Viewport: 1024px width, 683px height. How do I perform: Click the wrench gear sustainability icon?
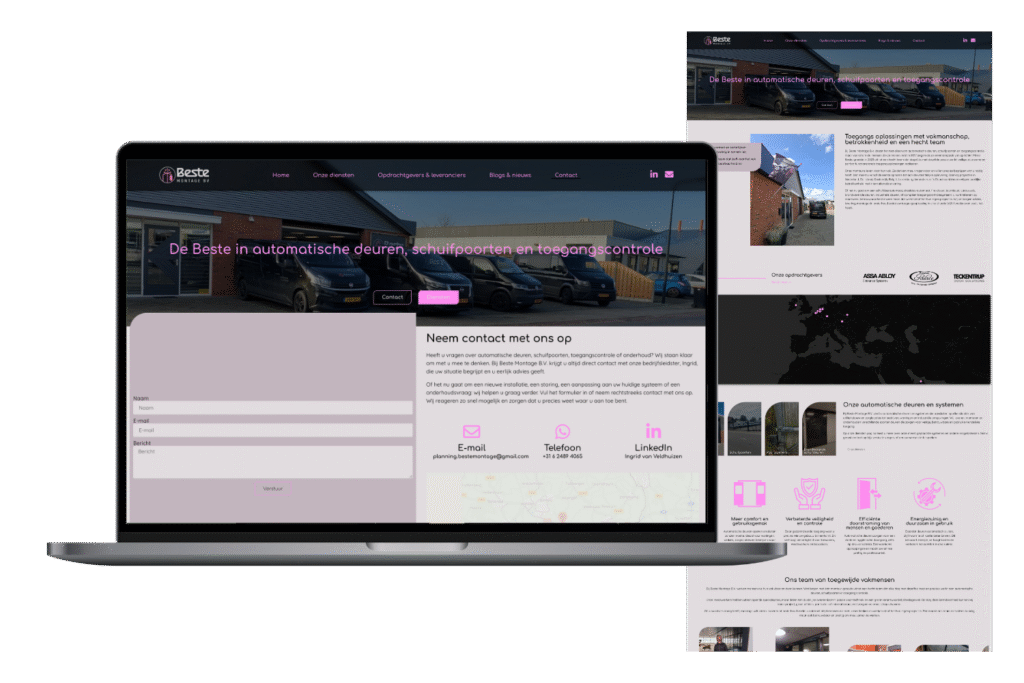tap(928, 495)
